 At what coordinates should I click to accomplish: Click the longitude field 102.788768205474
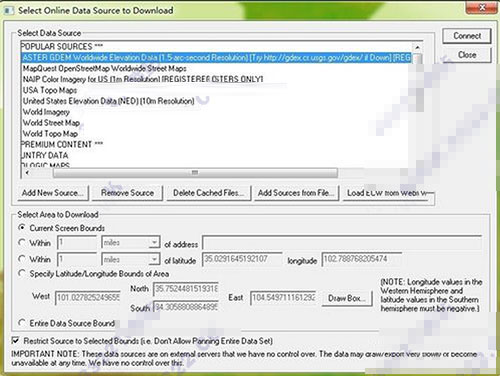(361, 259)
